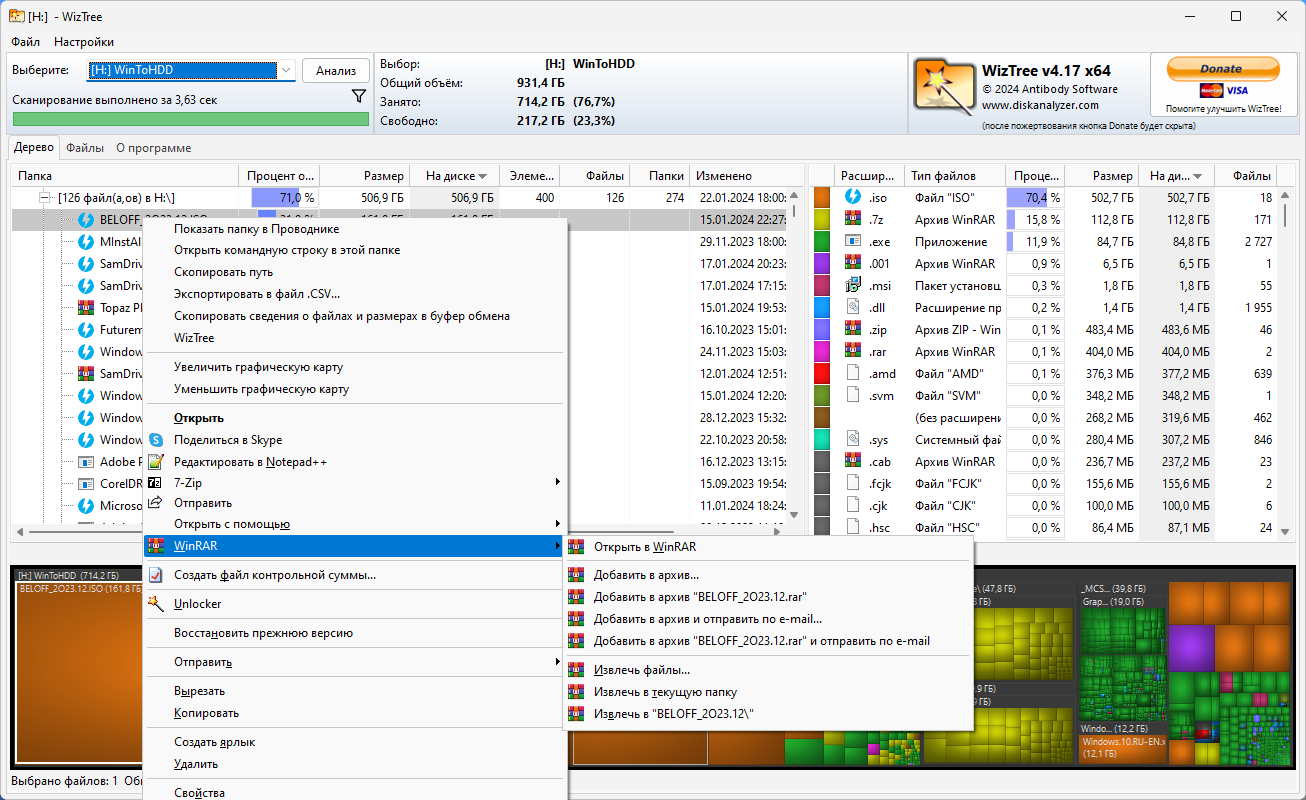
Task: Choose Извлечь файлы... from WinRAR submenu
Action: (641, 670)
